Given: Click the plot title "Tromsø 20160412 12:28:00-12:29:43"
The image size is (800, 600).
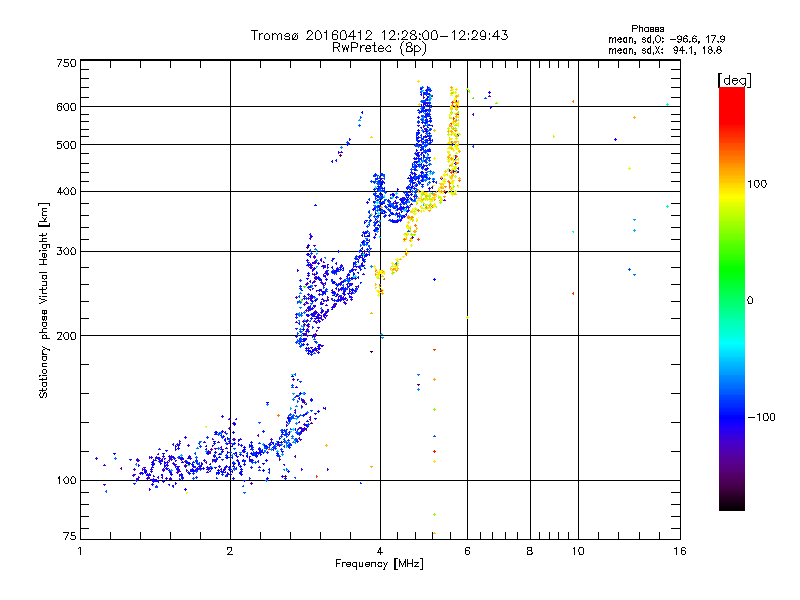Looking at the screenshot, I should click(x=379, y=35).
